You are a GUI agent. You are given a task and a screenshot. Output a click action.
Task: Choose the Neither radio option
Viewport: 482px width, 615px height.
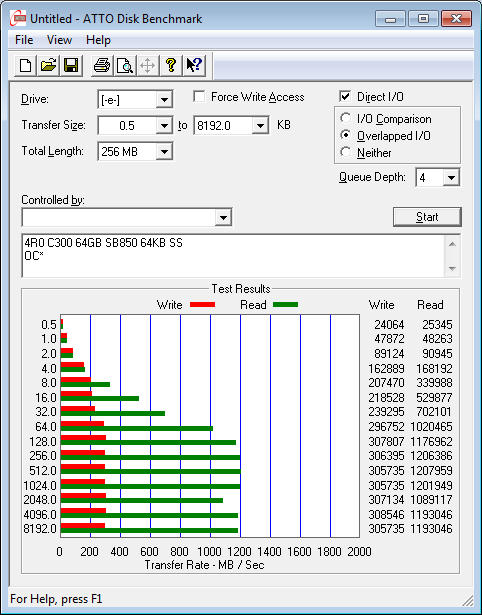click(346, 152)
